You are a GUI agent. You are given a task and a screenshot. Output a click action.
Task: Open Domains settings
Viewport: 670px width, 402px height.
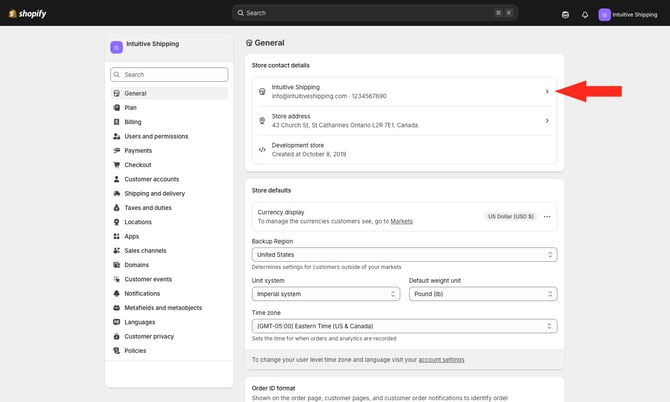tap(169, 265)
